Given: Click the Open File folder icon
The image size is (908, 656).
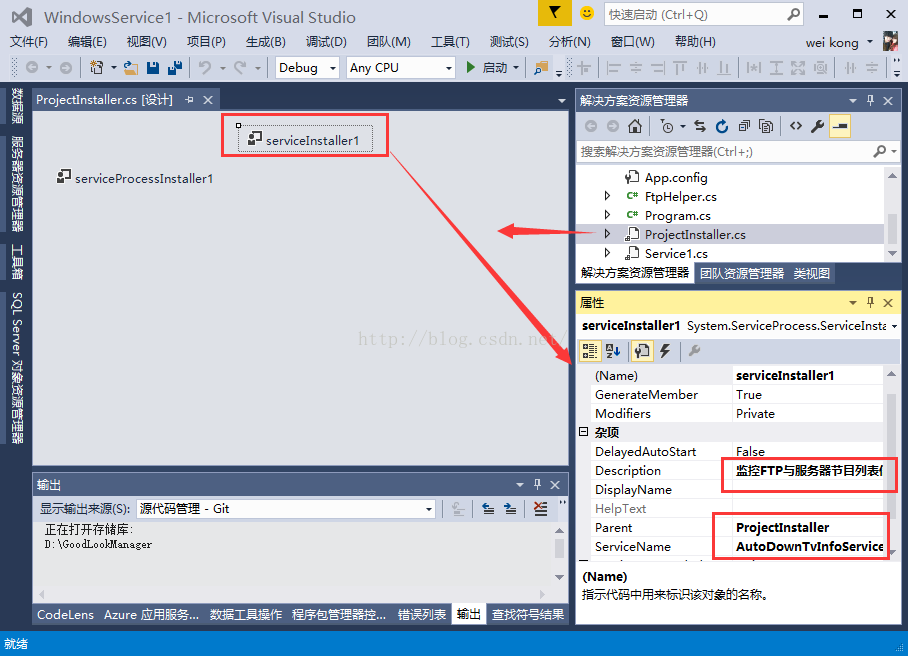Looking at the screenshot, I should tap(131, 68).
